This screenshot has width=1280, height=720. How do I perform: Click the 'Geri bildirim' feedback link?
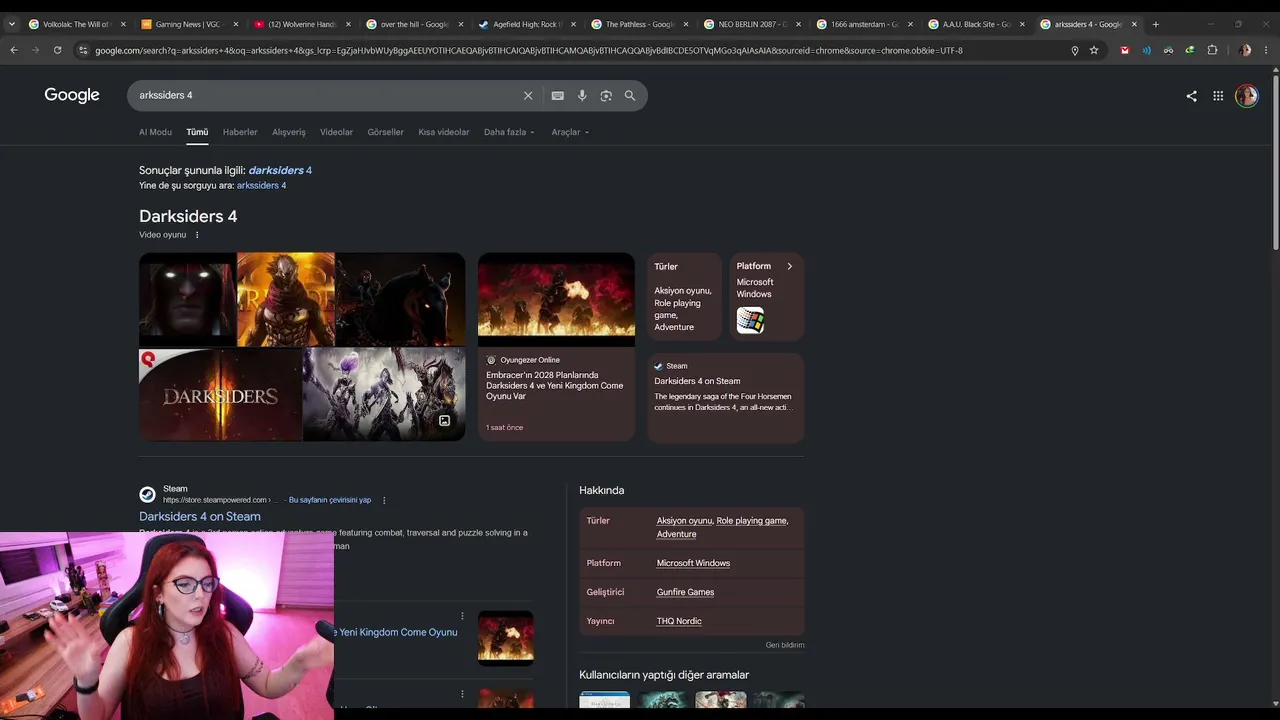(x=785, y=645)
